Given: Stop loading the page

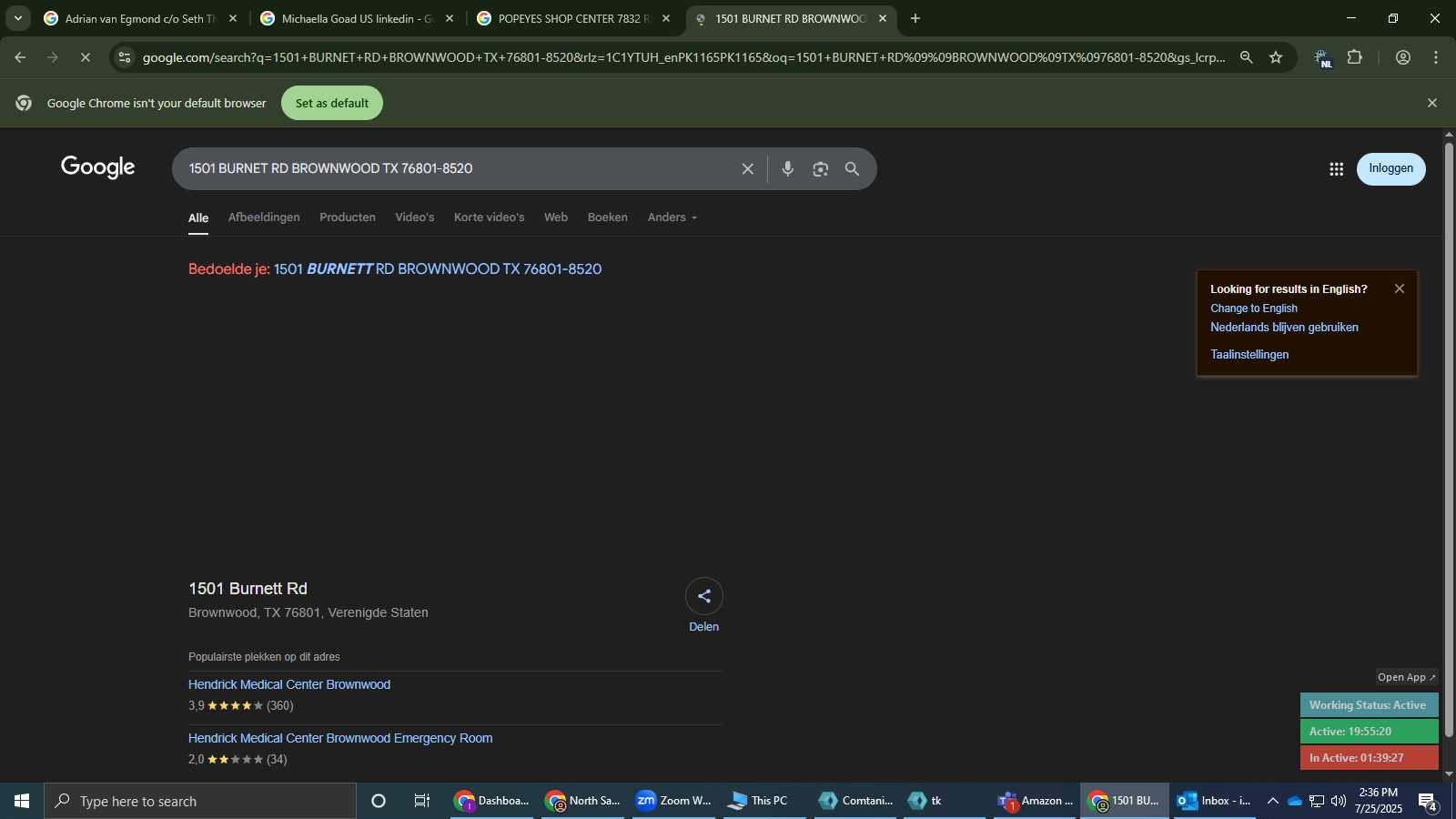Looking at the screenshot, I should 85,57.
